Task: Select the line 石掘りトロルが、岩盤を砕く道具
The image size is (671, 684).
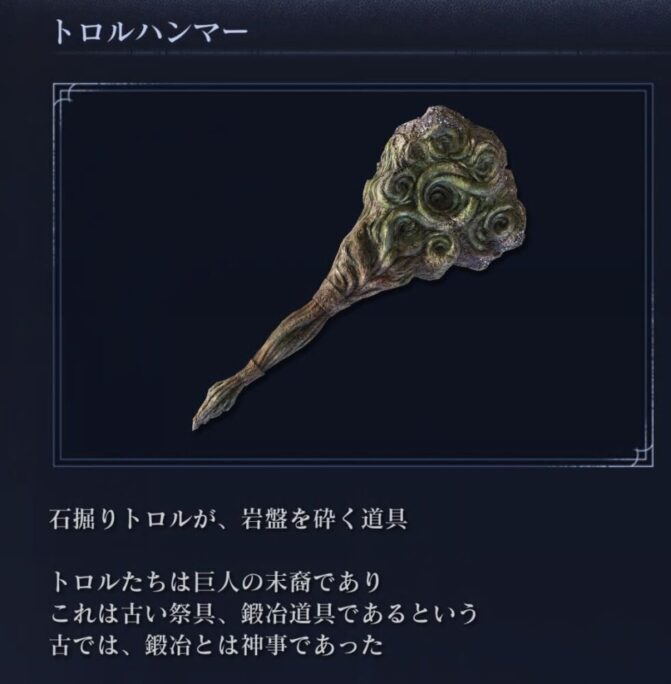Action: (x=229, y=520)
